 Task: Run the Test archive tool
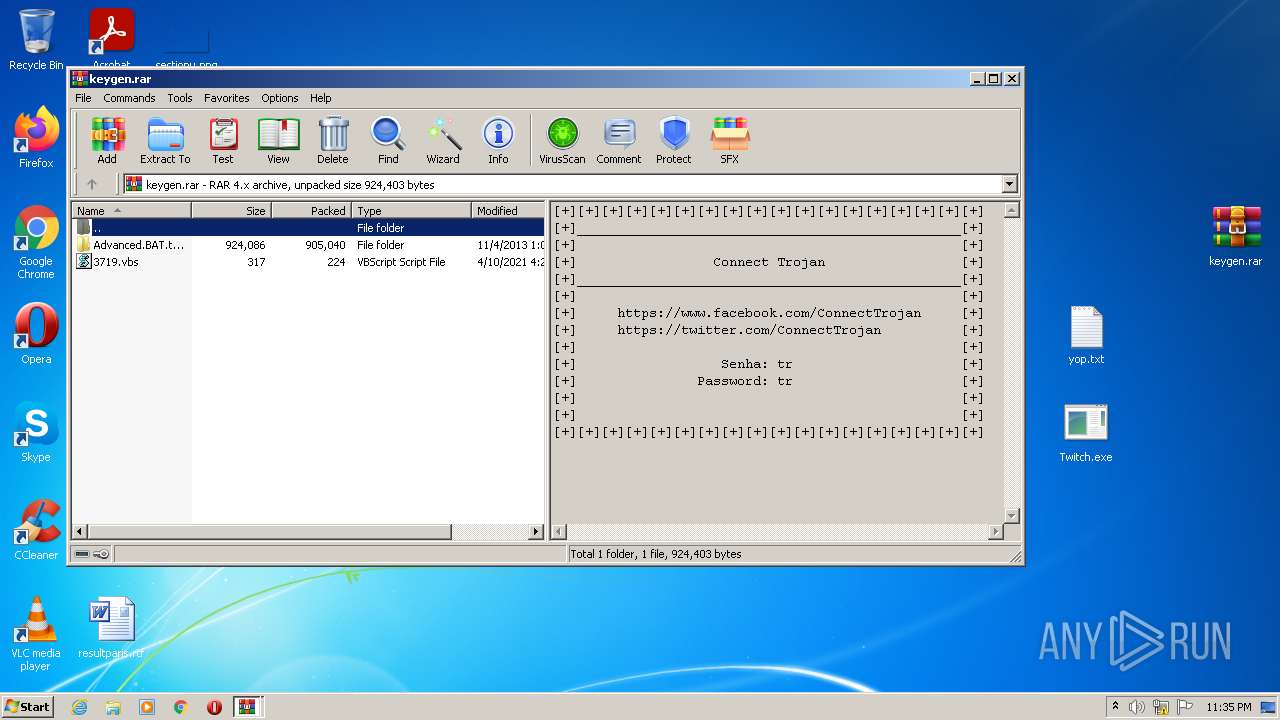223,140
